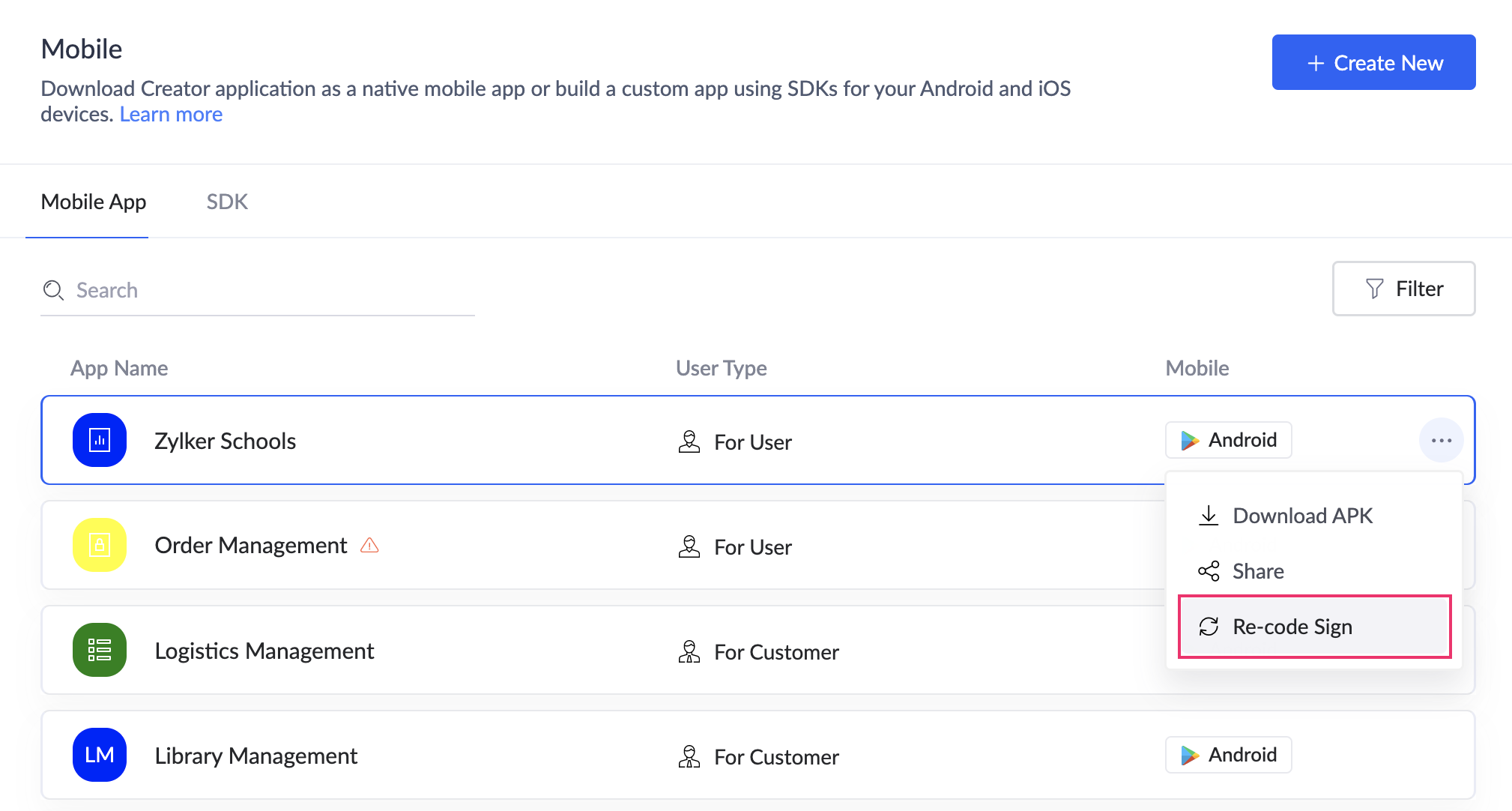Click the yellow Order Management app icon
Viewport: 1512px width, 811px height.
[x=100, y=545]
